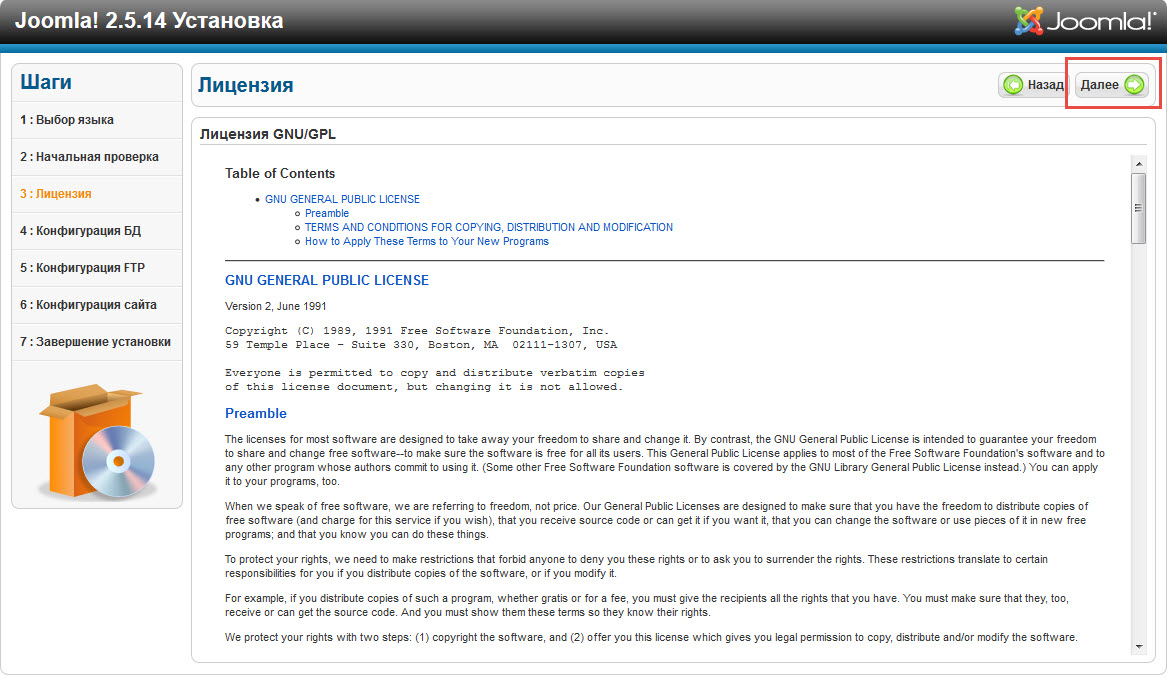Select step 5: Конфигурация FTP
Image resolution: width=1168 pixels, height=679 pixels.
coord(97,268)
